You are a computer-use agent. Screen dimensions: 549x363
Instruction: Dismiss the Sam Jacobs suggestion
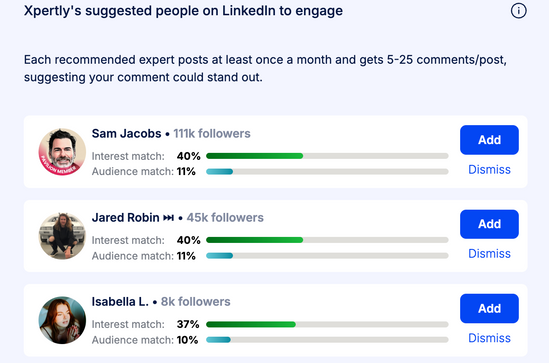[x=489, y=169]
